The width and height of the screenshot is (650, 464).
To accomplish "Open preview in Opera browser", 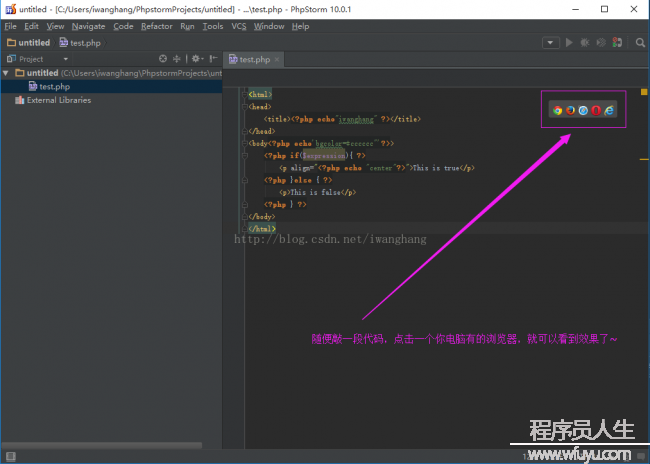I will pyautogui.click(x=596, y=110).
